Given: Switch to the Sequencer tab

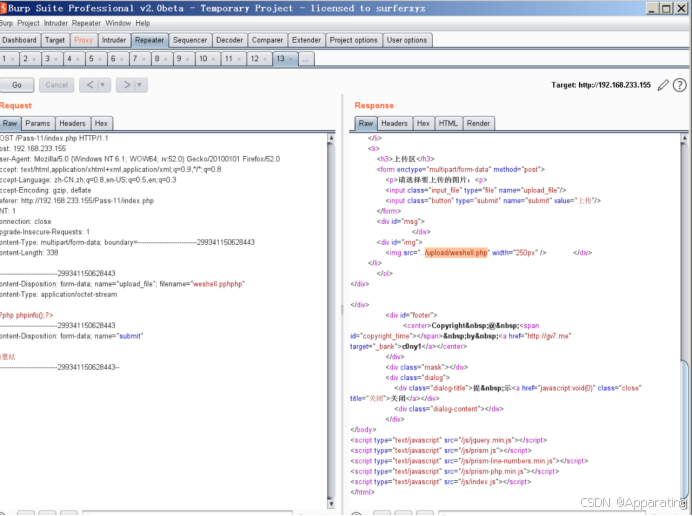Looking at the screenshot, I should click(x=190, y=40).
